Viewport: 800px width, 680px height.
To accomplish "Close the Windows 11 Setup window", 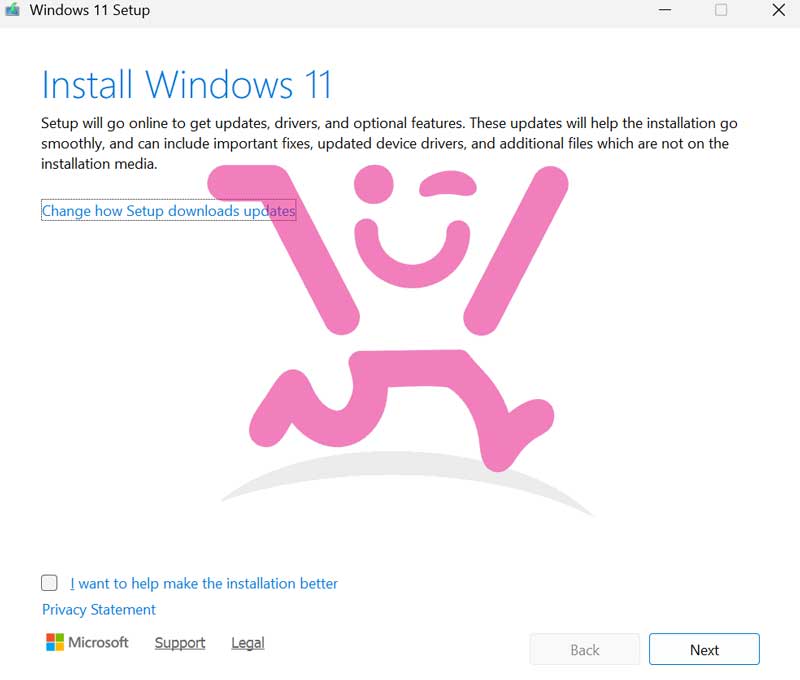I will pyautogui.click(x=777, y=10).
